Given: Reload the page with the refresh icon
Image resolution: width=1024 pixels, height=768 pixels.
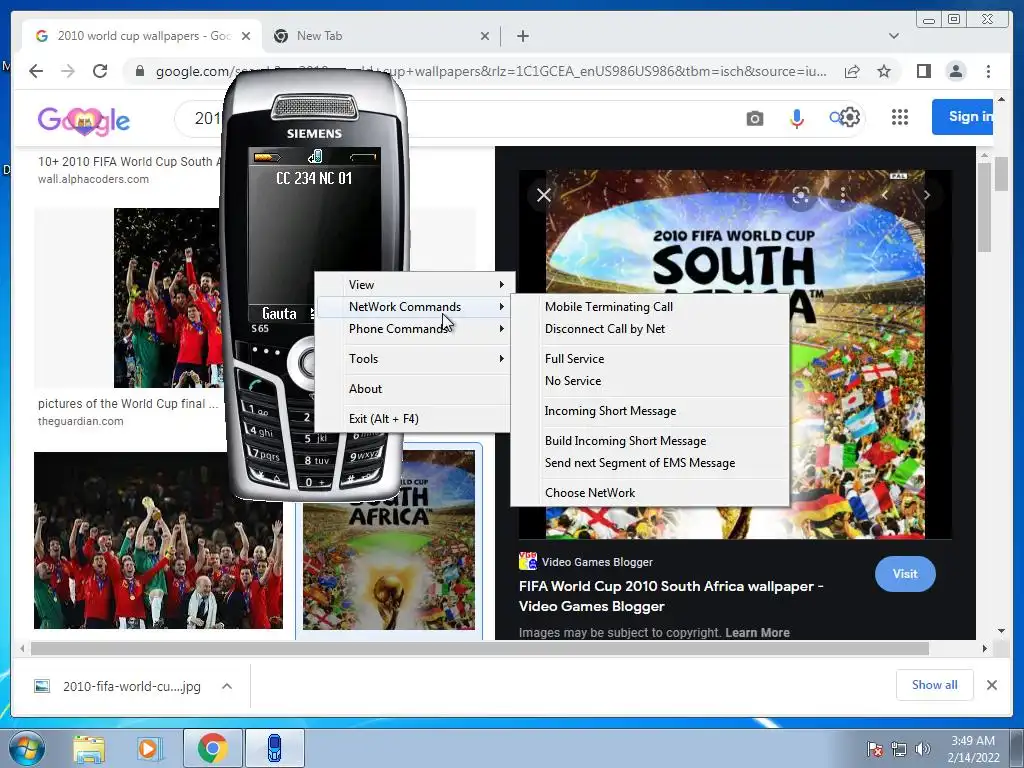Looking at the screenshot, I should click(100, 71).
